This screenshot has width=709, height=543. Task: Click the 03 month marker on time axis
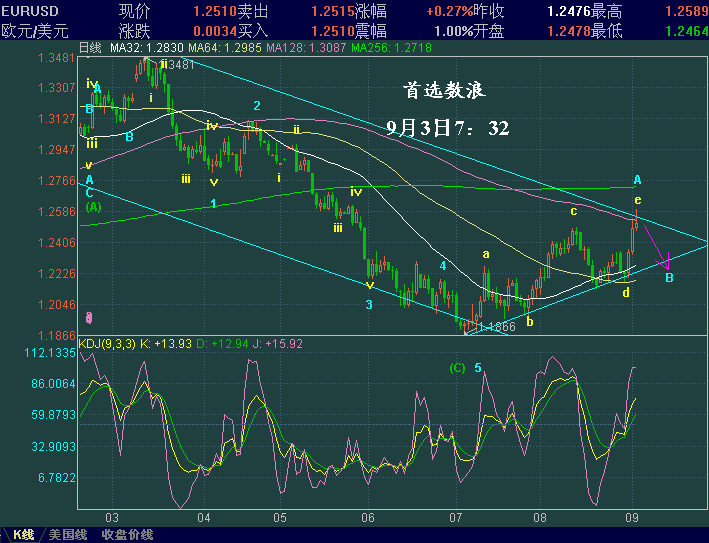[x=112, y=518]
